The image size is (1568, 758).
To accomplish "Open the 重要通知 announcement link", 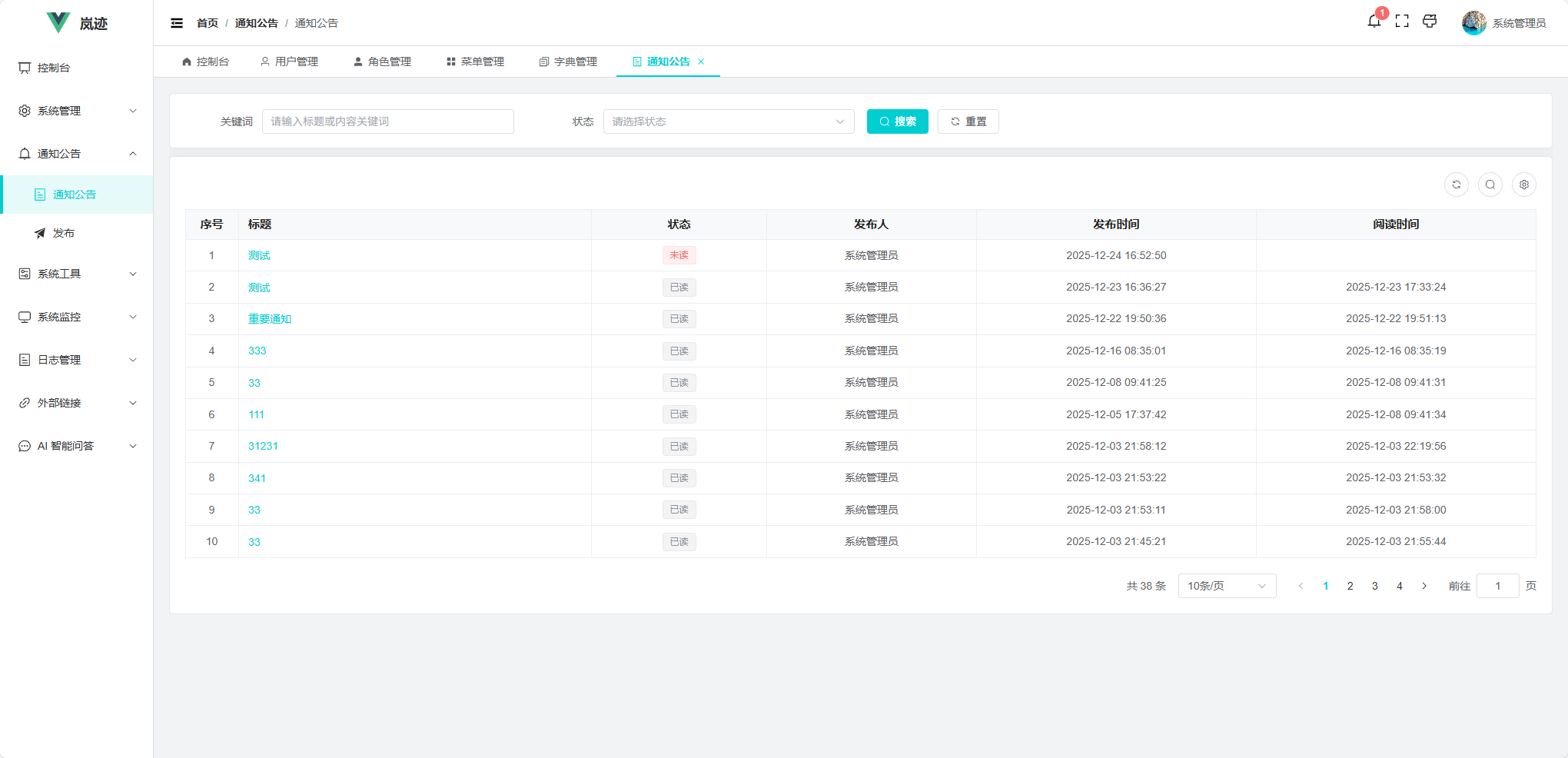I will [270, 318].
